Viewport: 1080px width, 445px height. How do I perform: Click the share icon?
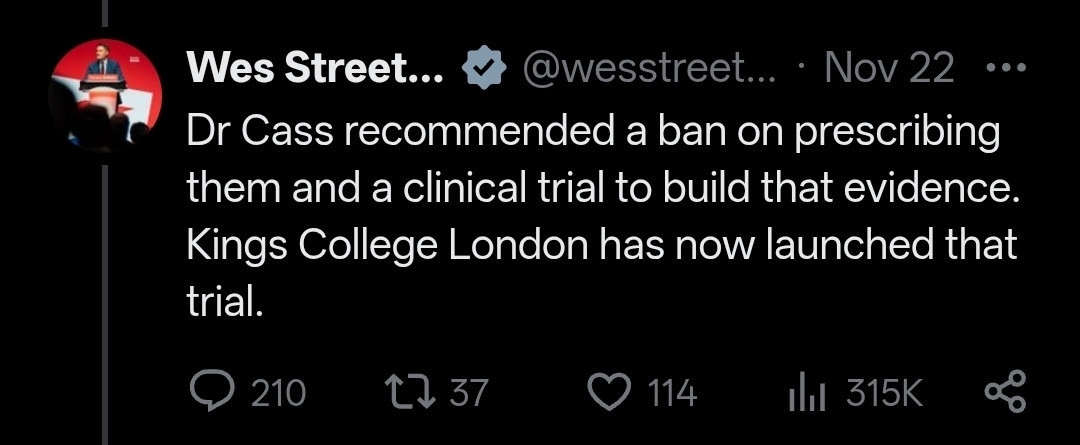1004,392
